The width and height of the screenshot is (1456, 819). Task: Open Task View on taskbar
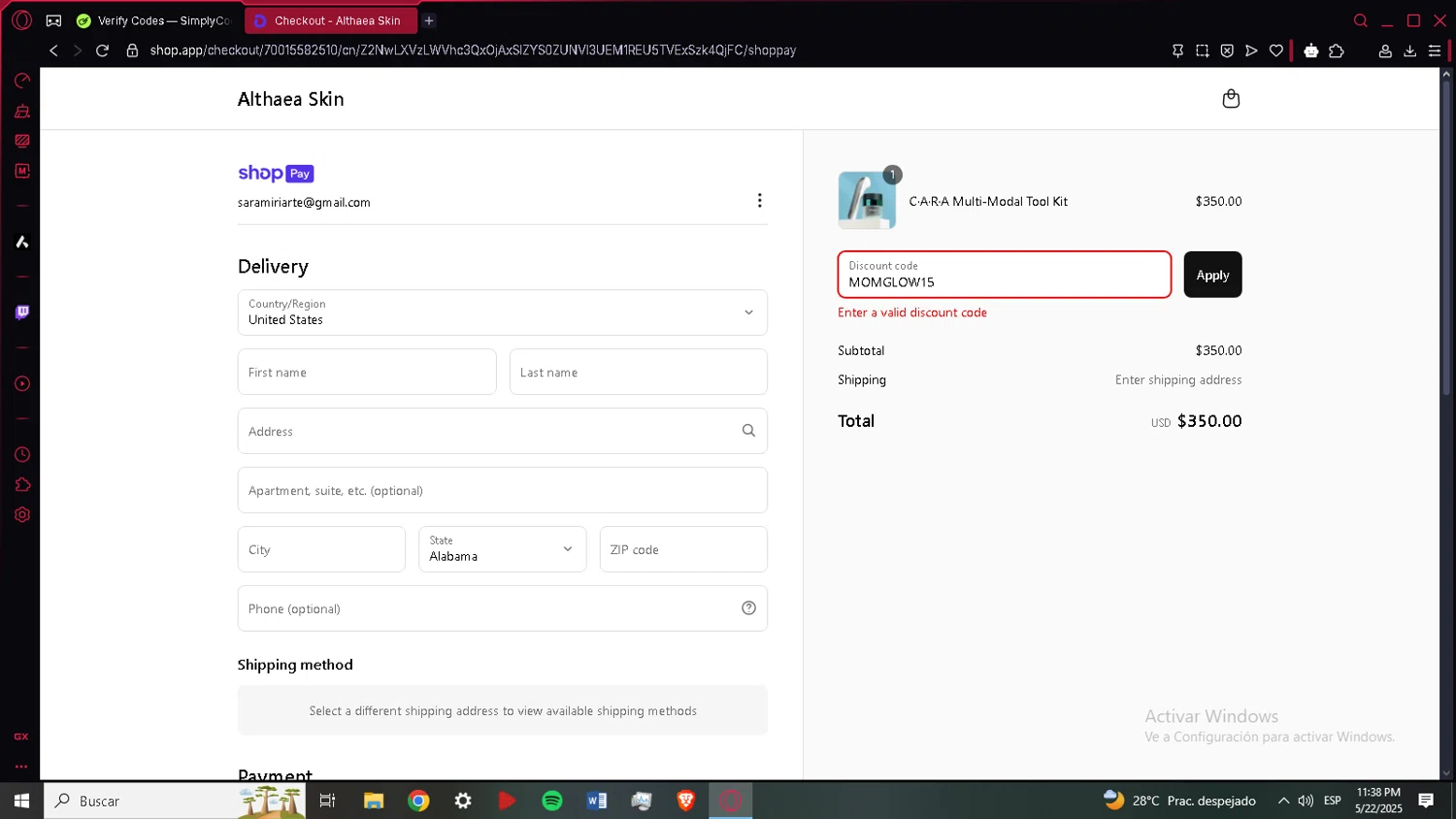(327, 801)
